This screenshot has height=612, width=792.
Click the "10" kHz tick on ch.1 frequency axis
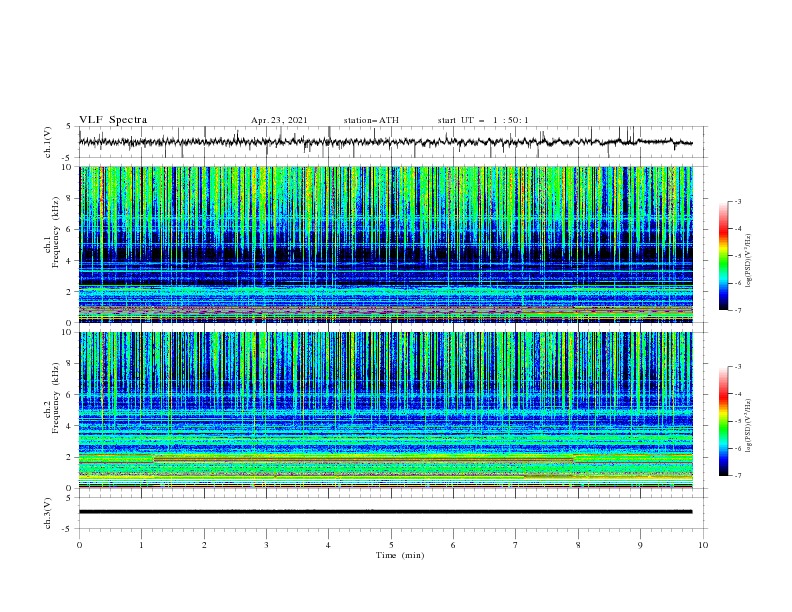point(67,167)
